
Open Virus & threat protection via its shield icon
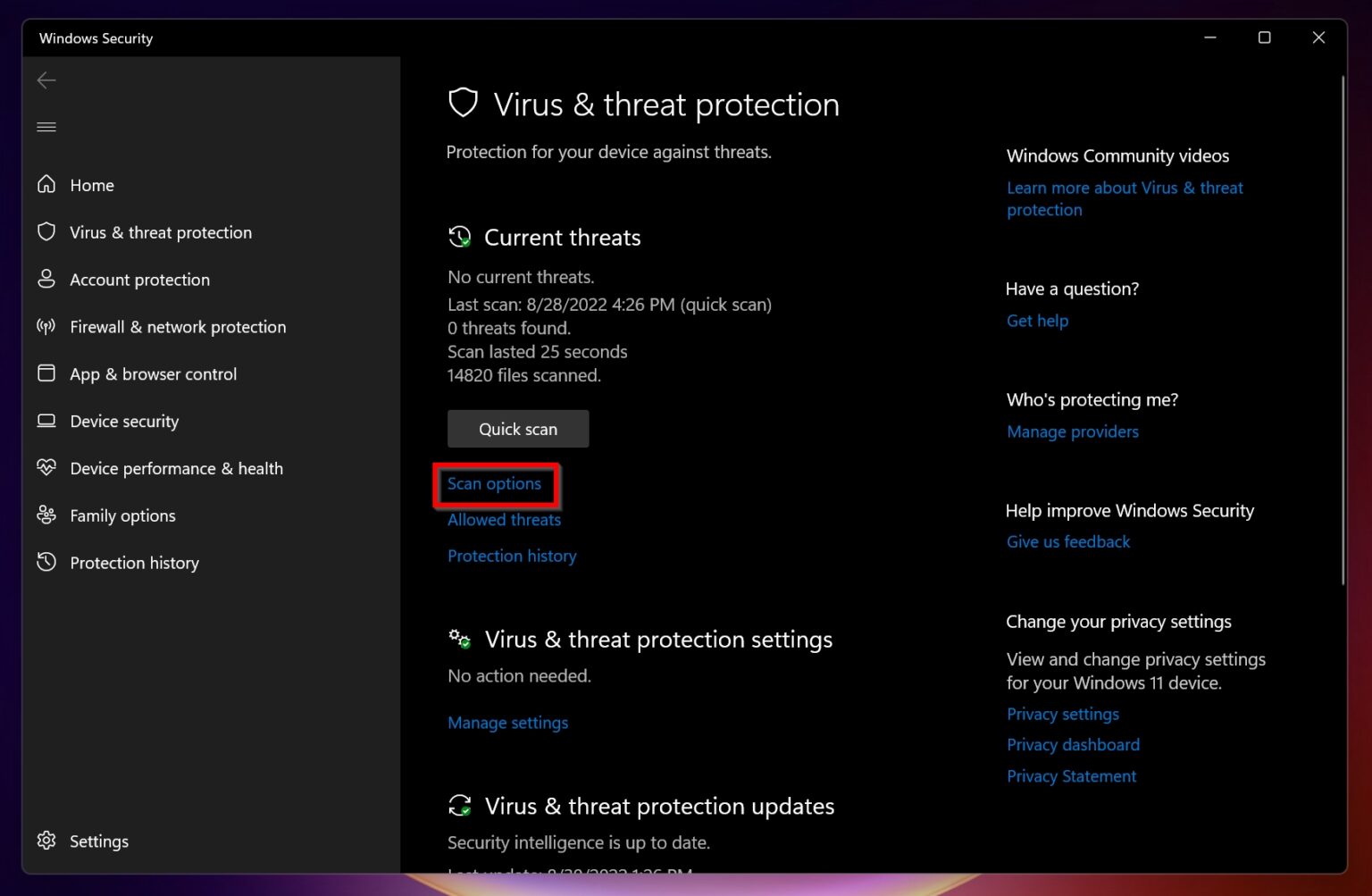point(46,231)
